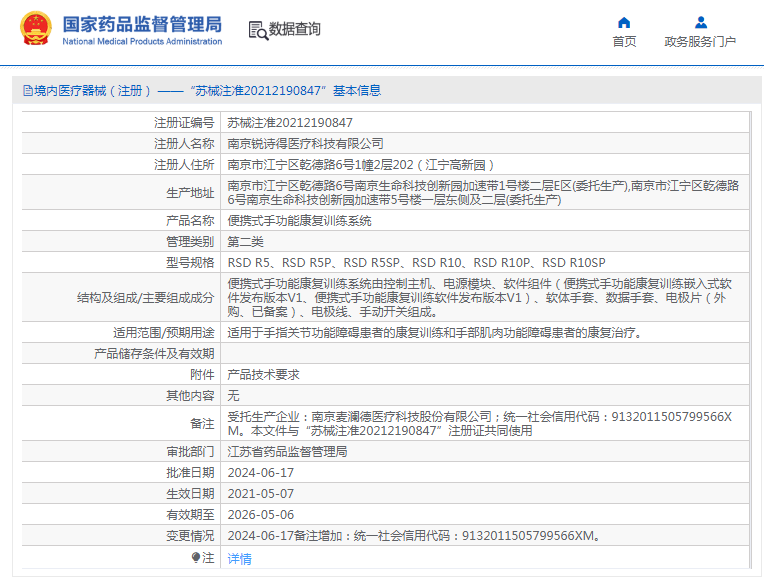The width and height of the screenshot is (764, 580).
Task: Click the 产品技术要求 attachment value
Action: point(264,374)
